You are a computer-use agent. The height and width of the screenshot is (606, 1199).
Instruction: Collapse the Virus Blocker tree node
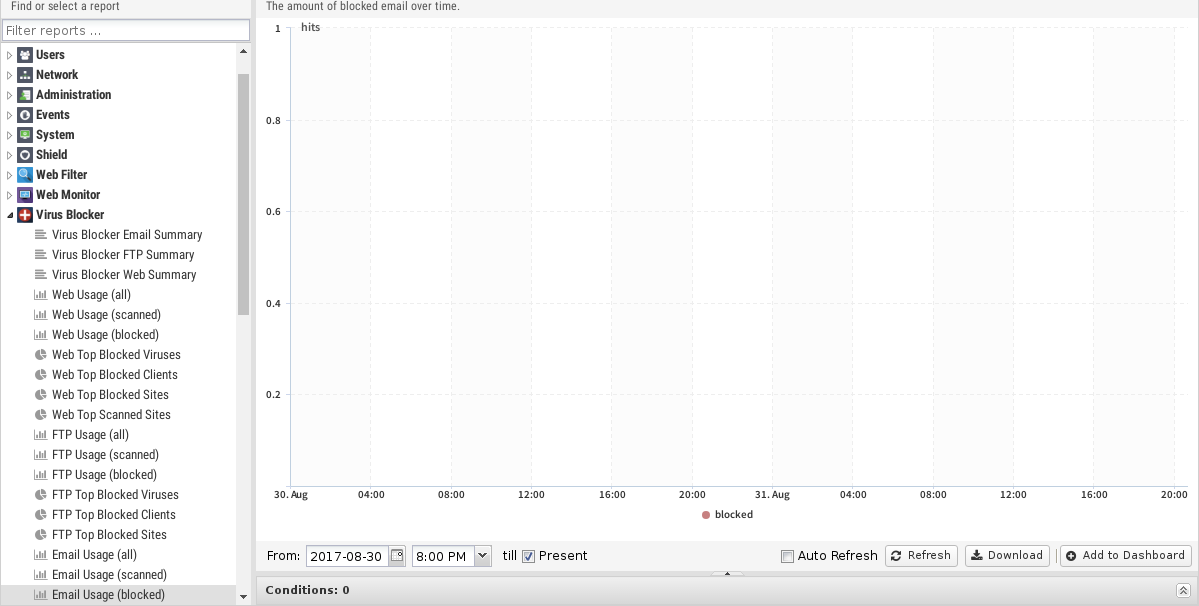(x=9, y=215)
